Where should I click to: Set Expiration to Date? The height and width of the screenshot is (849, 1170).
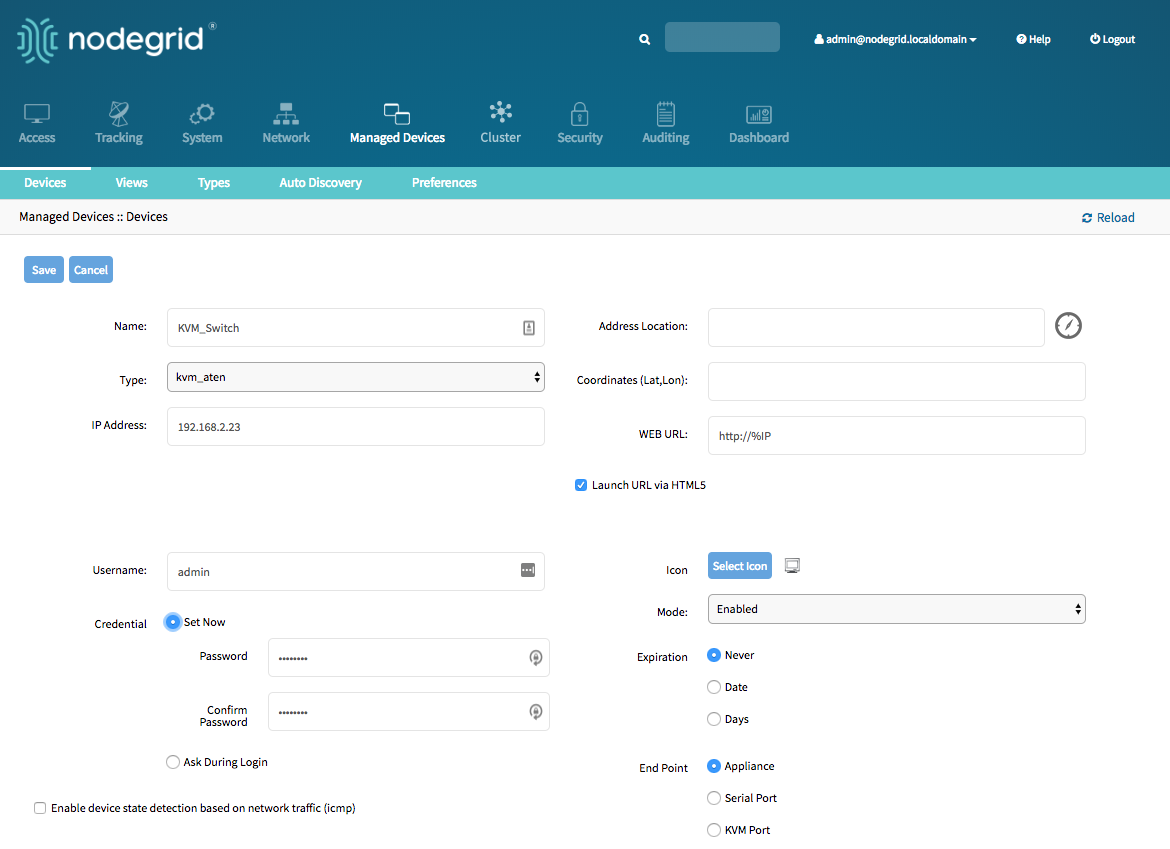point(713,687)
